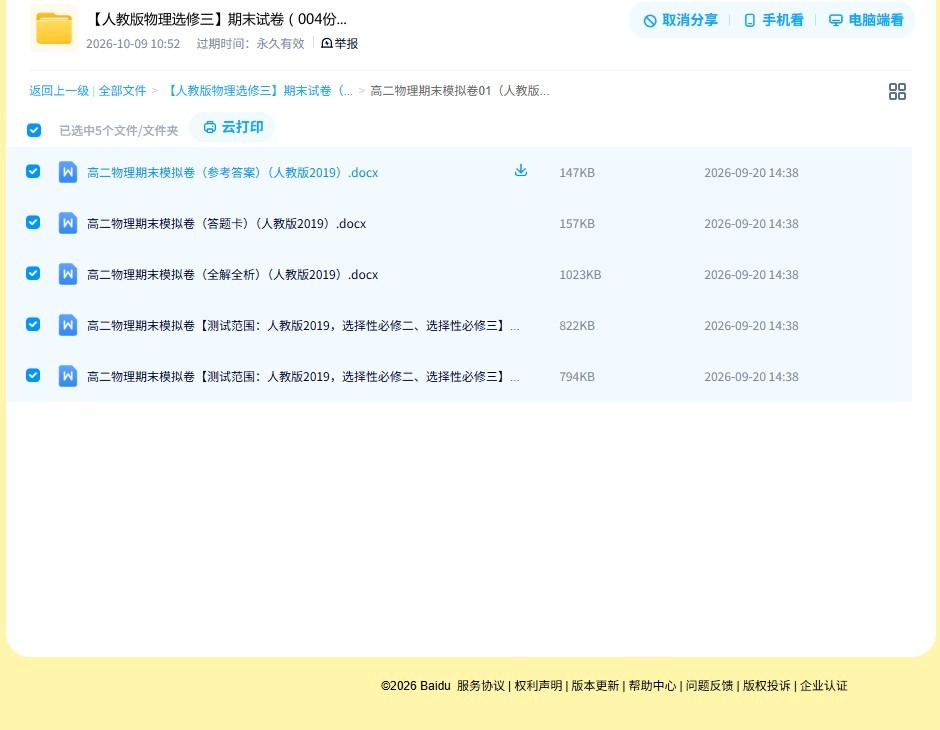Click the current folder breadcrumb 高二物理期末模拟卷01
Image resolution: width=940 pixels, height=730 pixels.
tap(460, 91)
